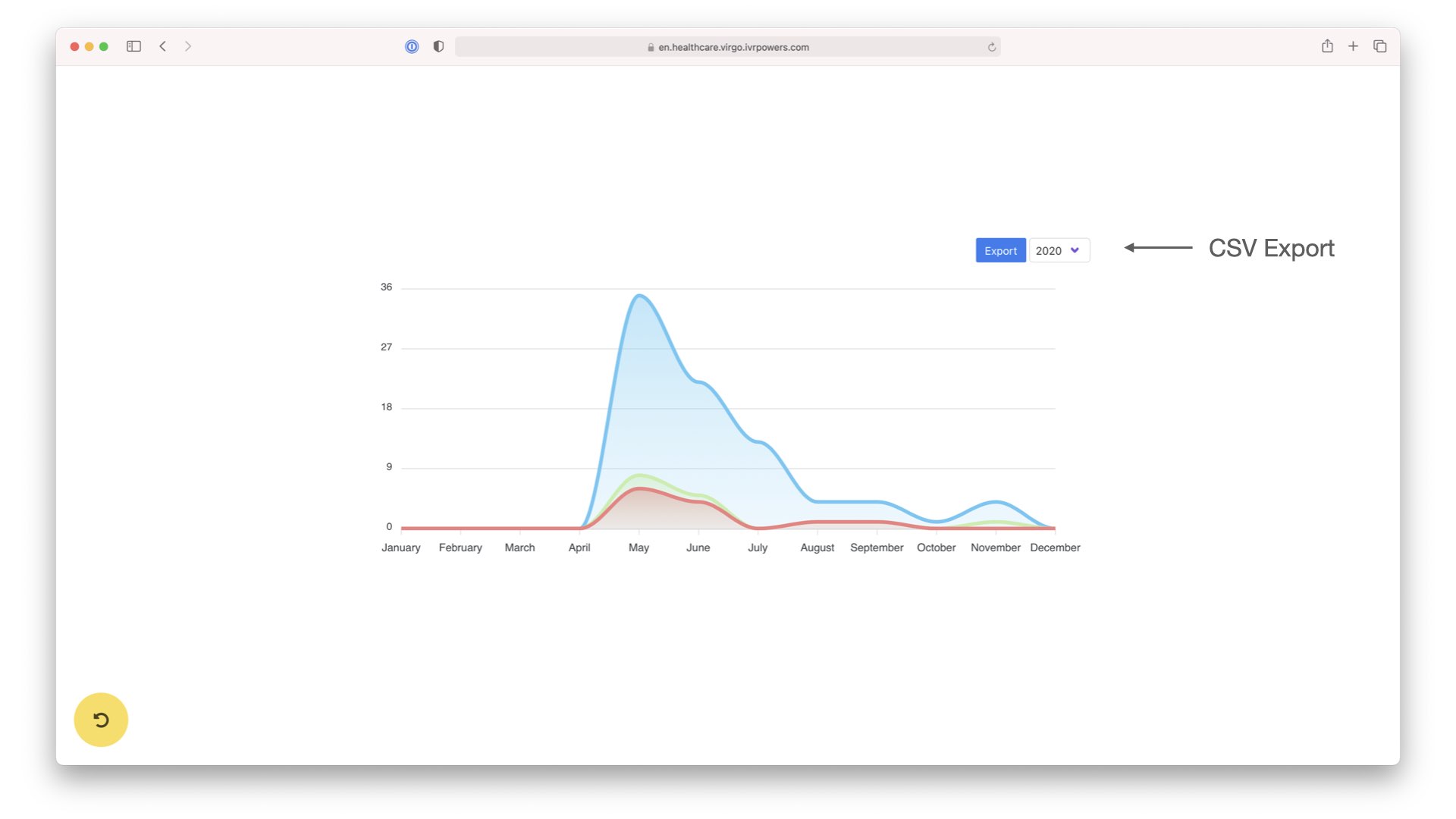Click the May peak on blue line
Viewport: 1456px width, 819px height.
tap(640, 296)
